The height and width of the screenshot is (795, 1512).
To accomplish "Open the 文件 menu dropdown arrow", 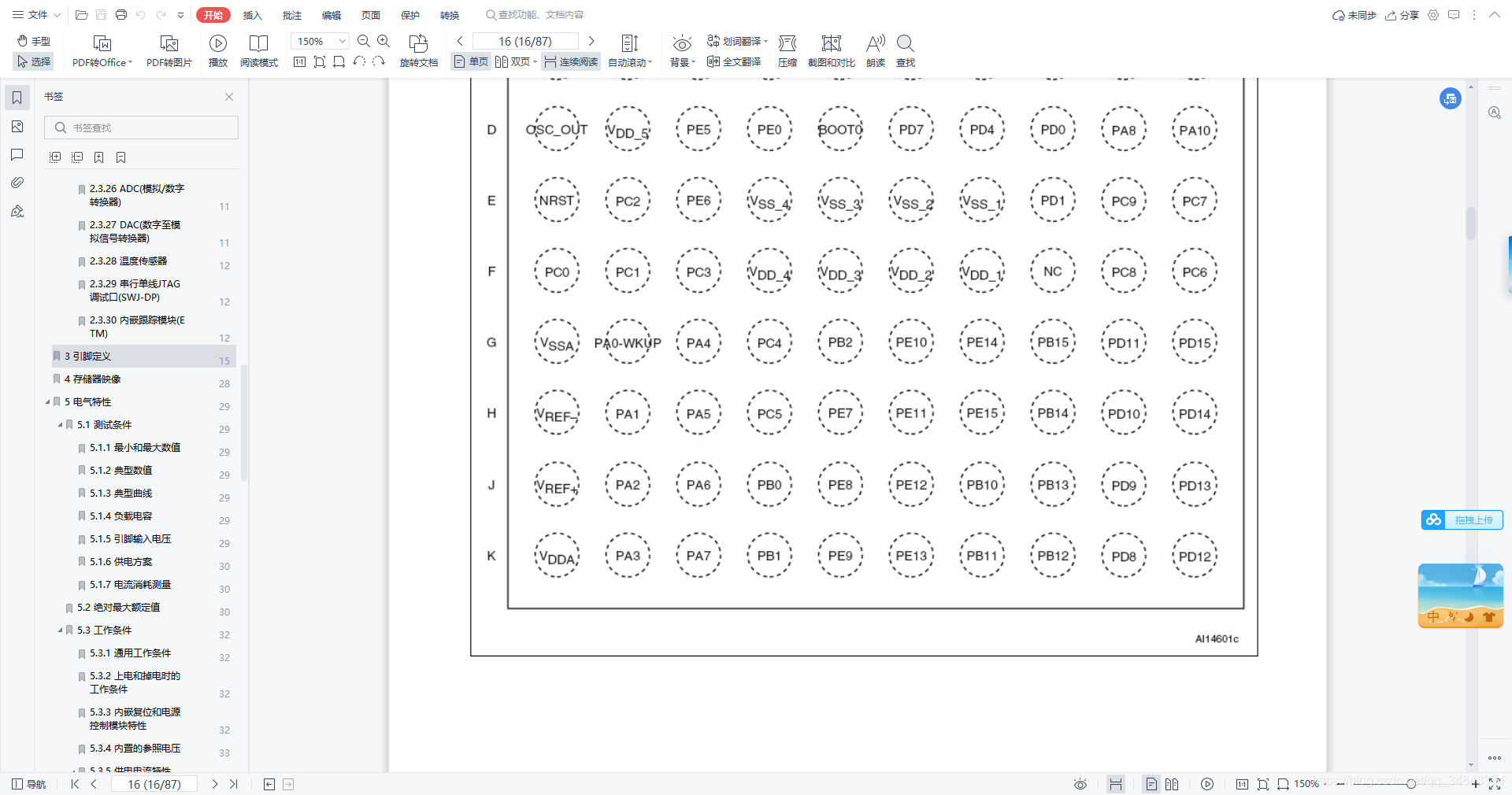I will pyautogui.click(x=57, y=15).
